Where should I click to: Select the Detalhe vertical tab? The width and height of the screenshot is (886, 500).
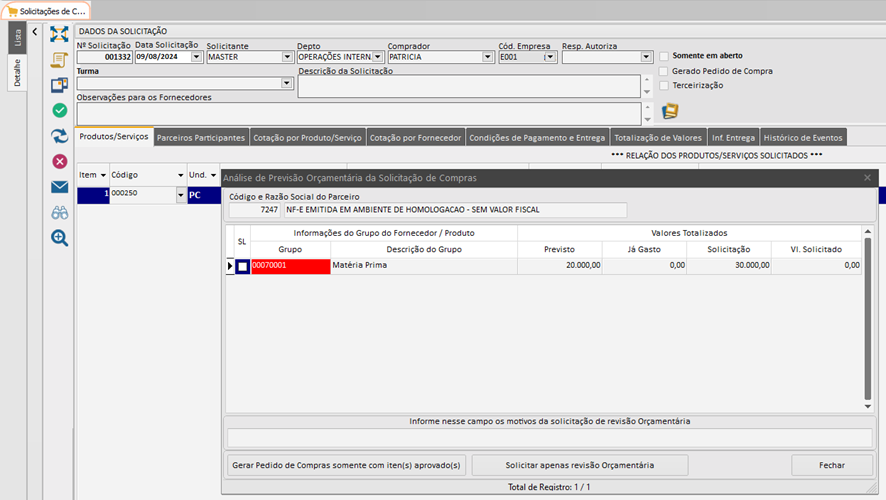point(18,73)
